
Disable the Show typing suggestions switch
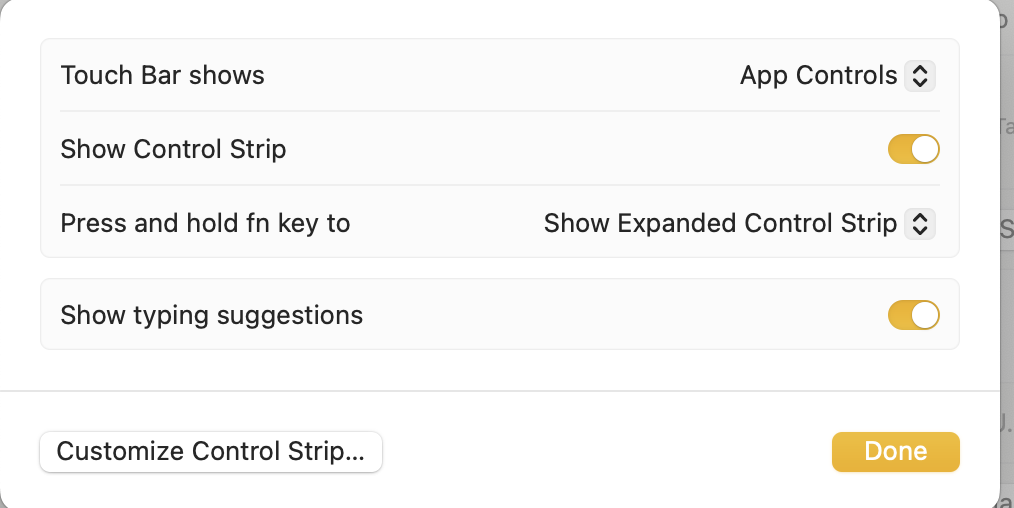pyautogui.click(x=913, y=316)
